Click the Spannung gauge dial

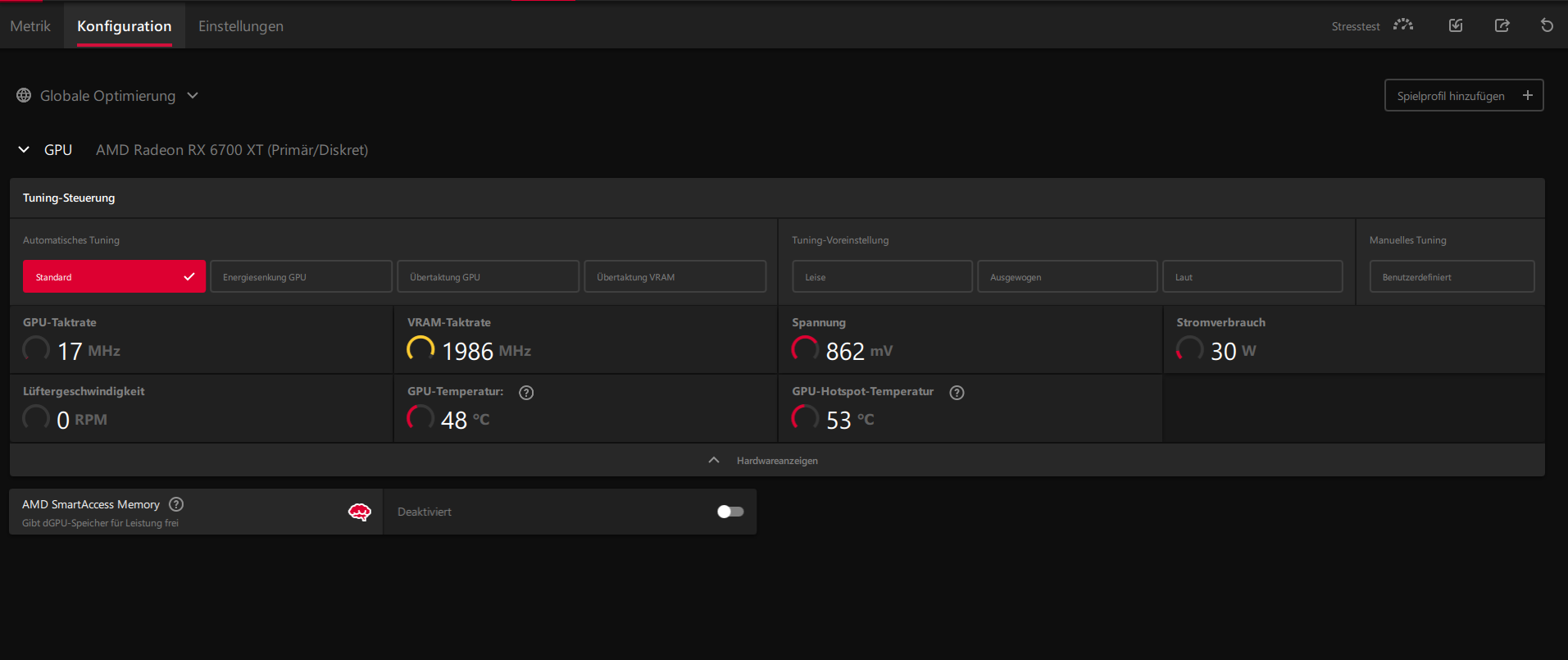tap(805, 349)
